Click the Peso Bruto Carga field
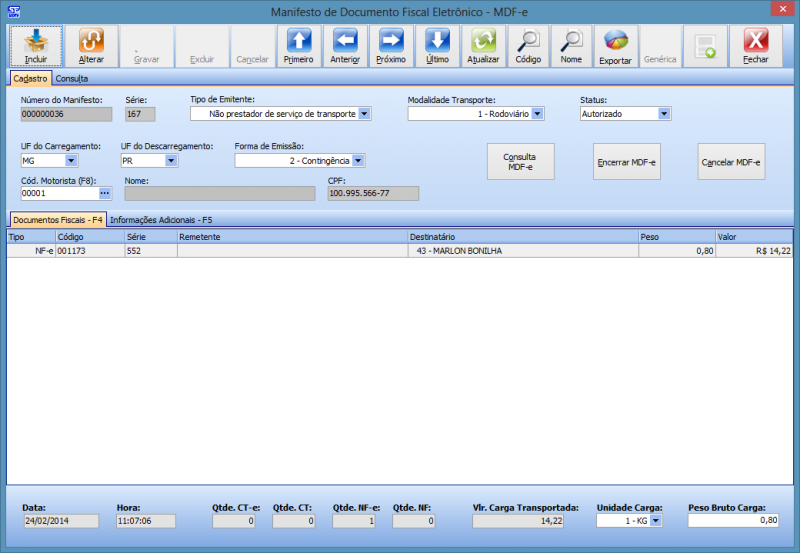Screen dimensions: 800x553 pos(733,521)
